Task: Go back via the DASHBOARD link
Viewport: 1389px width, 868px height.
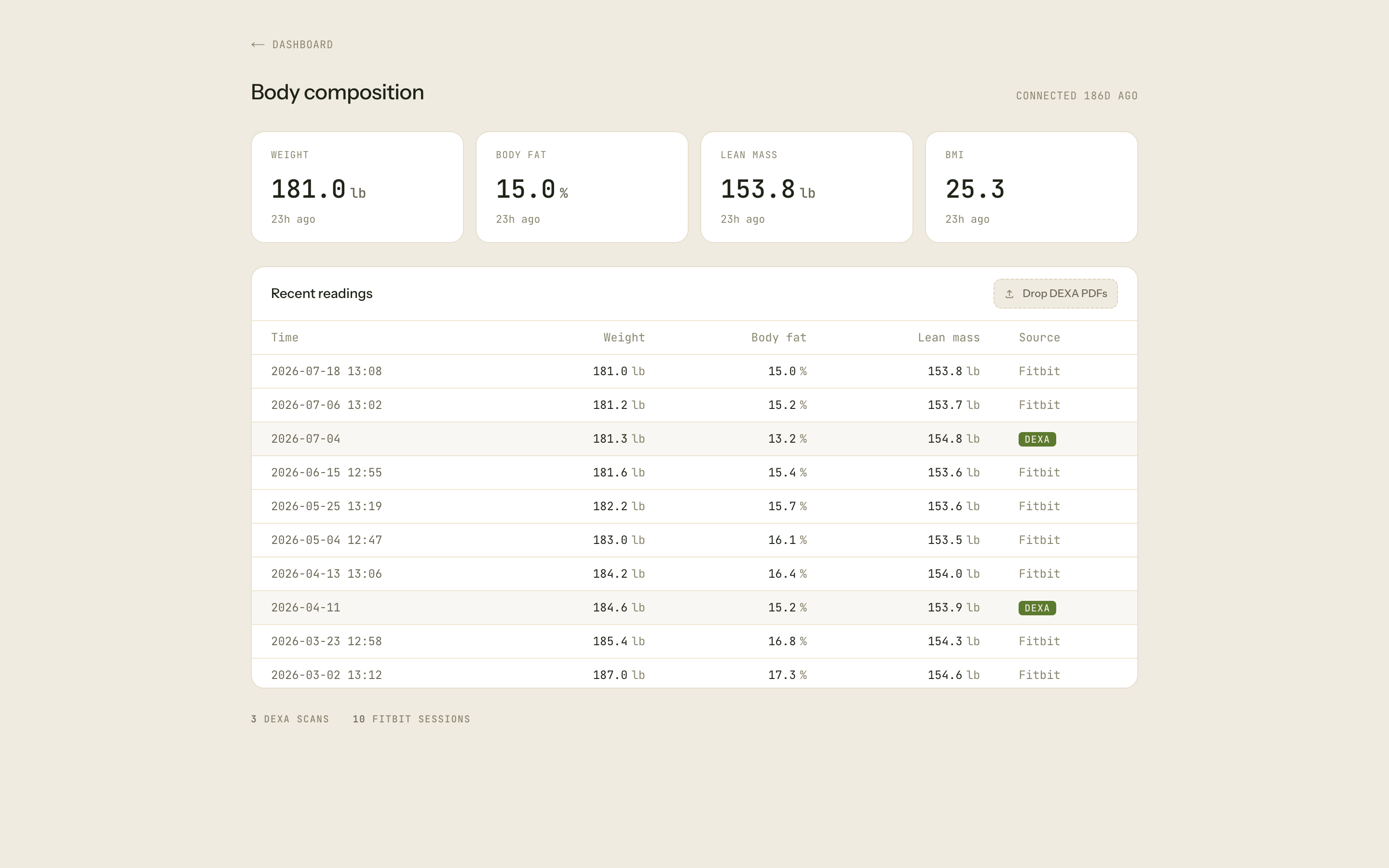Action: point(292,45)
